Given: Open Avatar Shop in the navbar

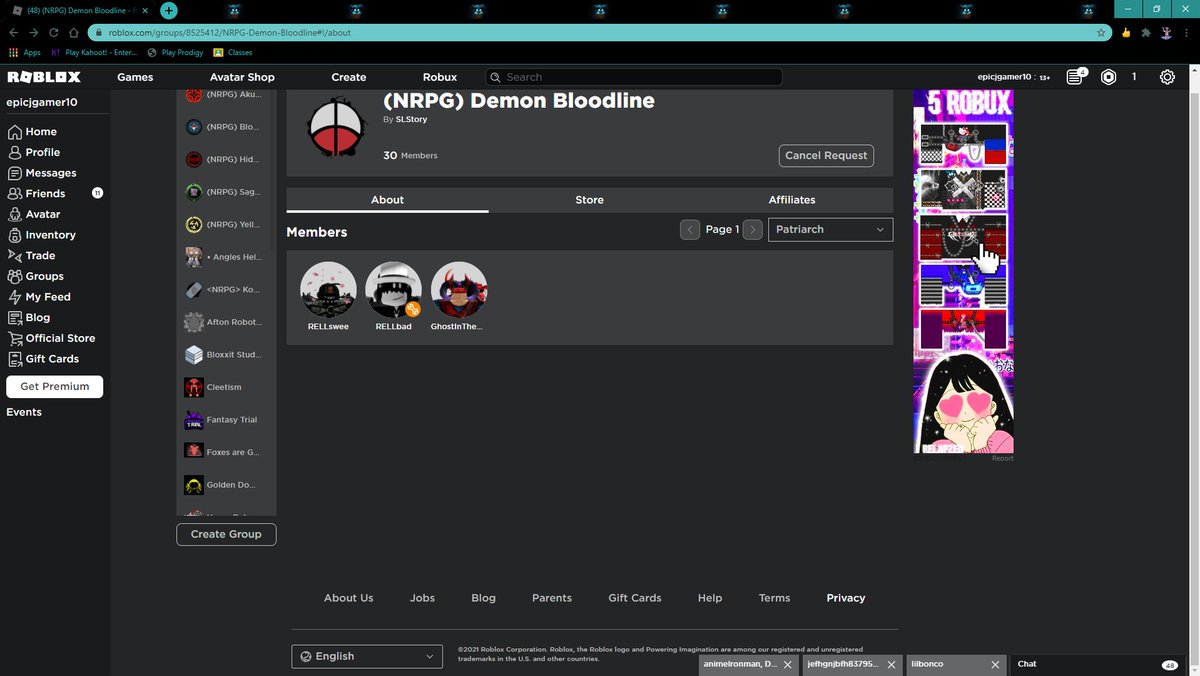Looking at the screenshot, I should [242, 77].
